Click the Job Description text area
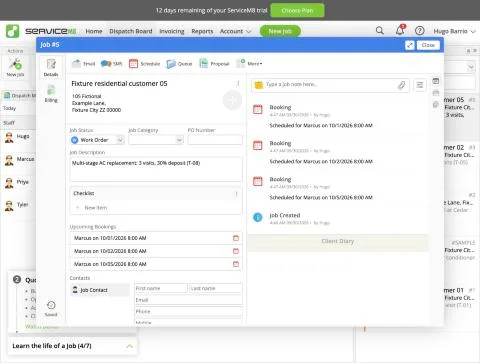The height and width of the screenshot is (363, 480). [156, 169]
